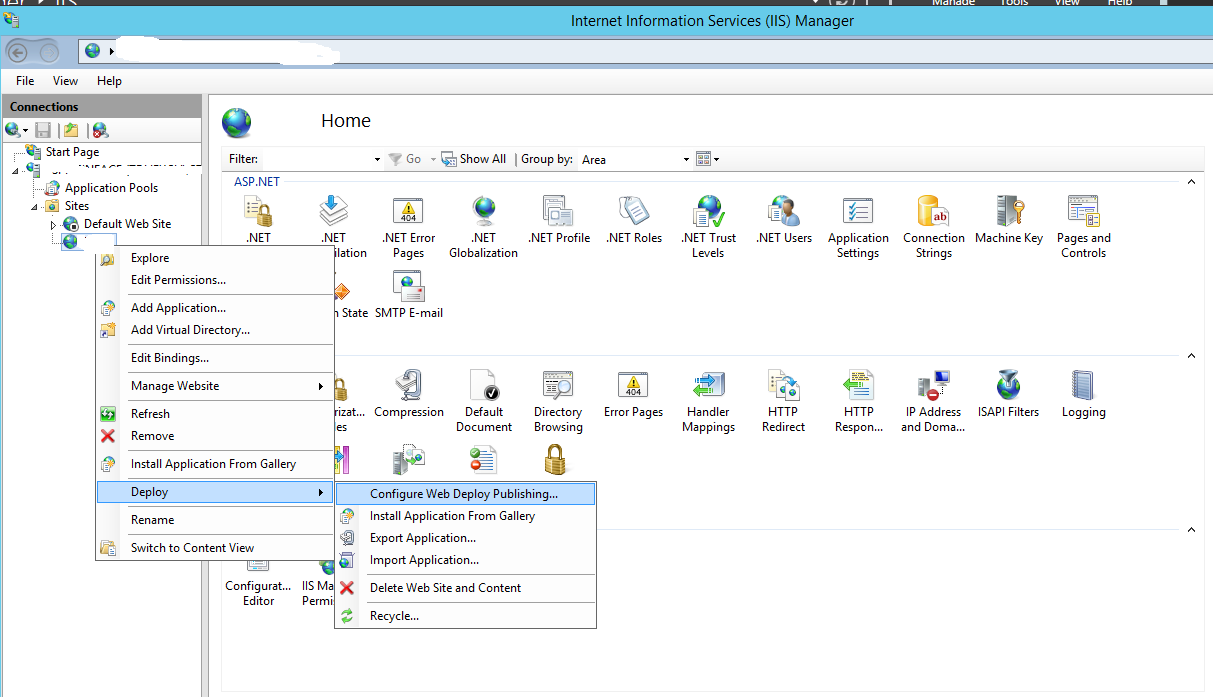1213x697 pixels.
Task: Open the .NET Users feature
Action: tap(784, 220)
